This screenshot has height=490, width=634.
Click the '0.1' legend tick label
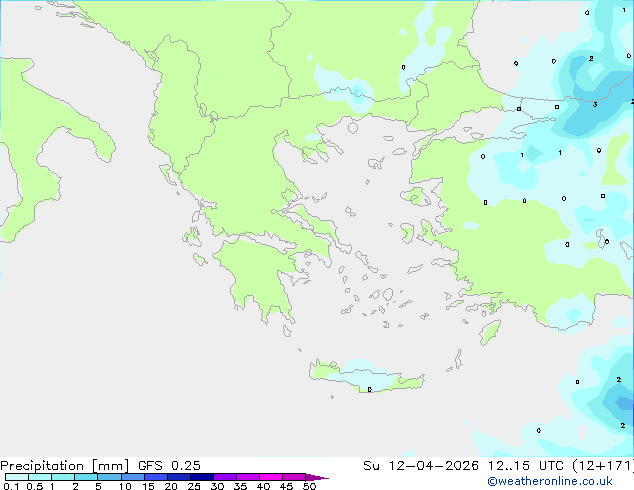pos(11,486)
